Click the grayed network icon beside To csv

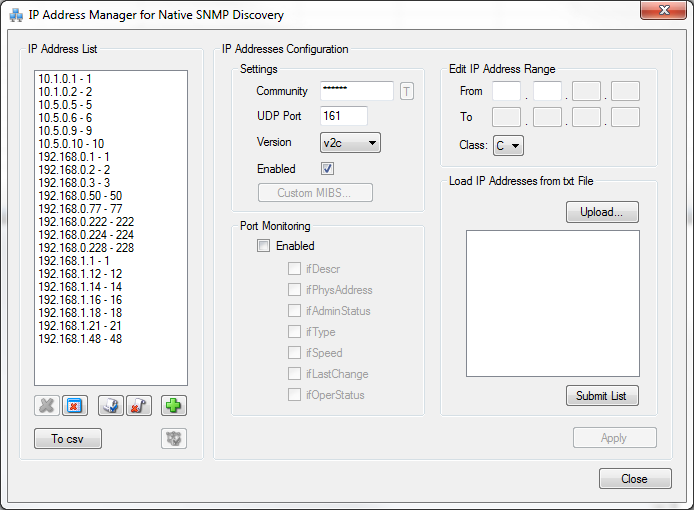click(x=174, y=439)
